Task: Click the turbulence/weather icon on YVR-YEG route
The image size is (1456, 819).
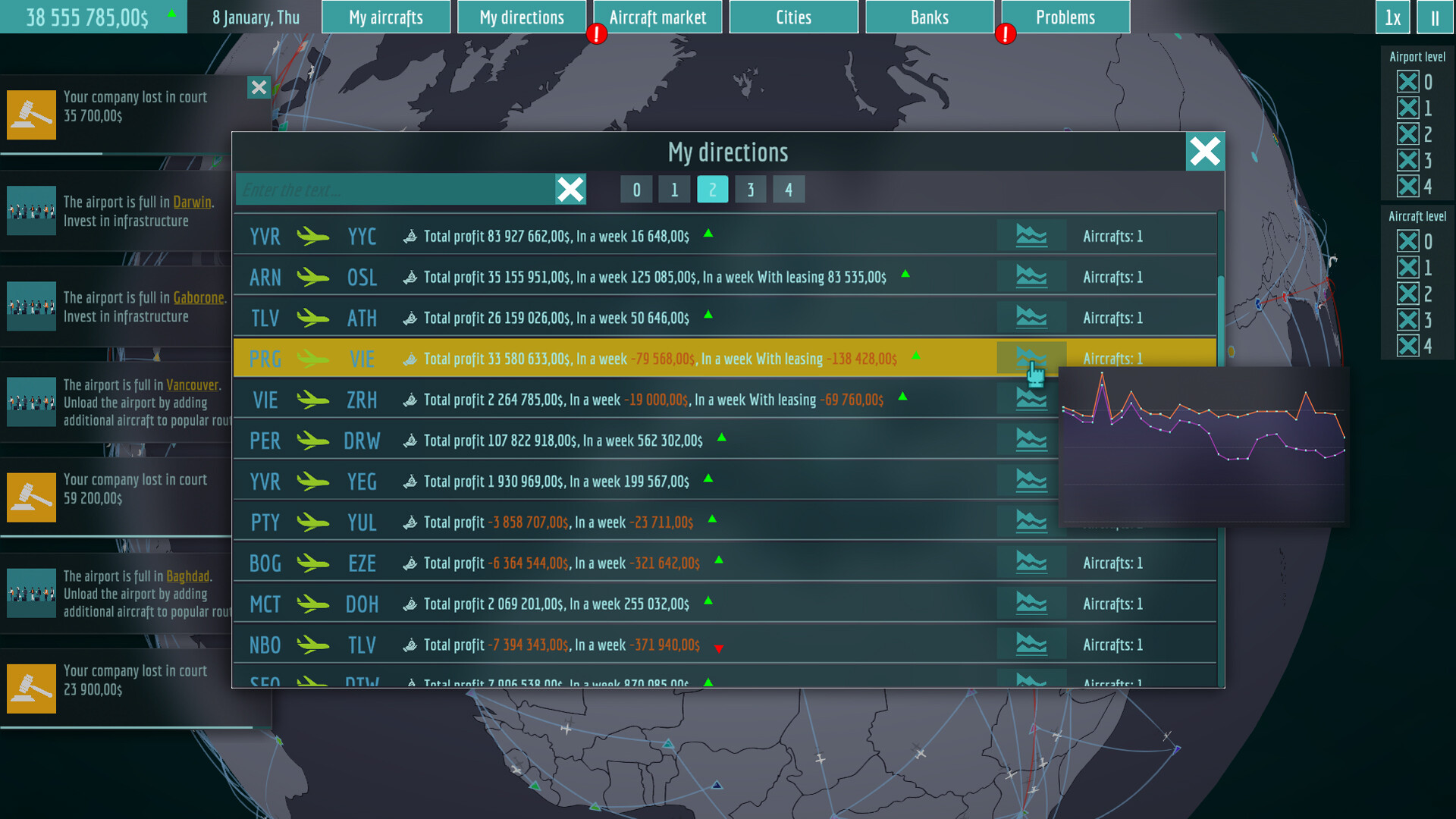Action: coord(1029,480)
